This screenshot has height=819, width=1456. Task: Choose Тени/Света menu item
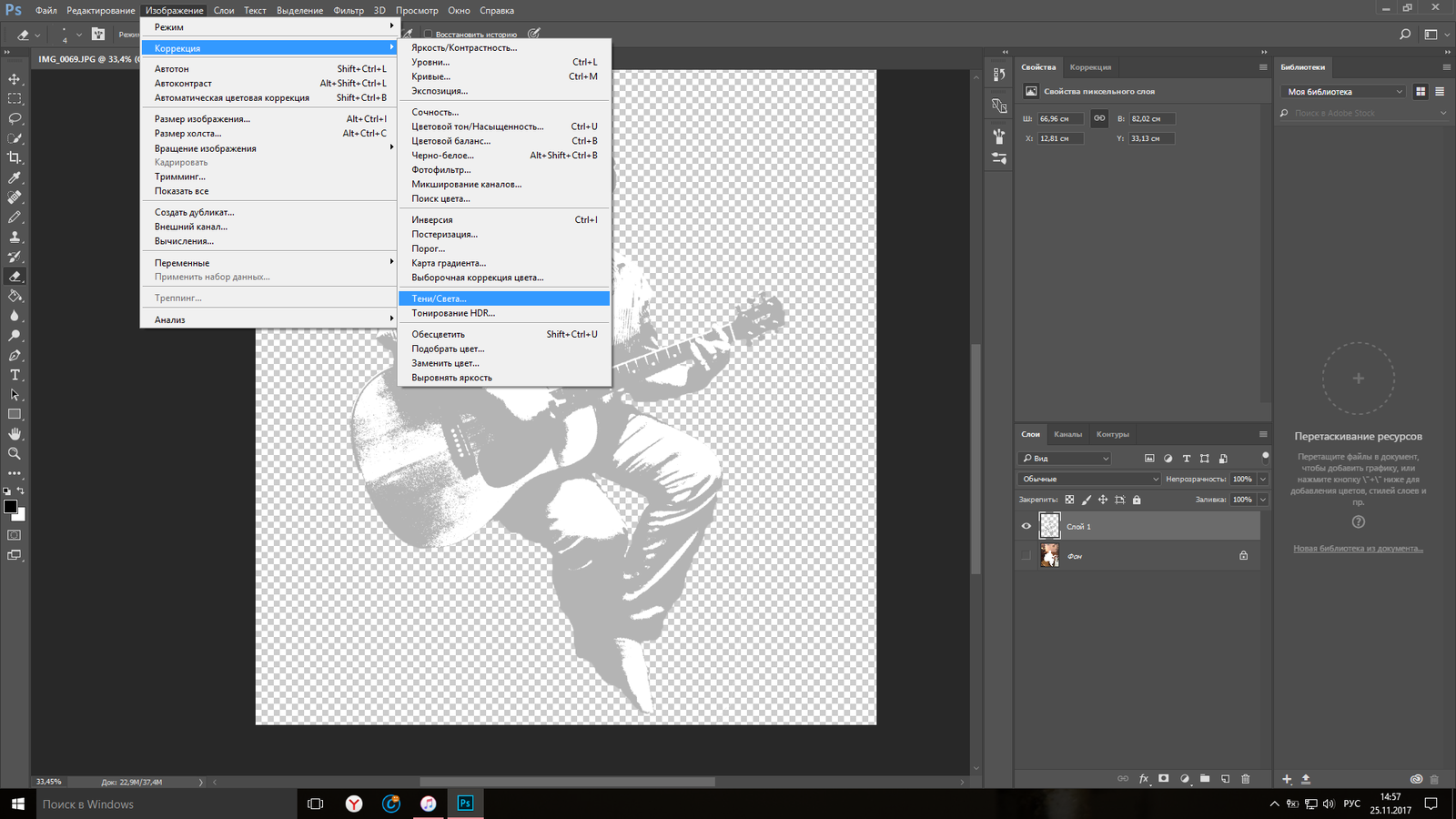pos(504,298)
